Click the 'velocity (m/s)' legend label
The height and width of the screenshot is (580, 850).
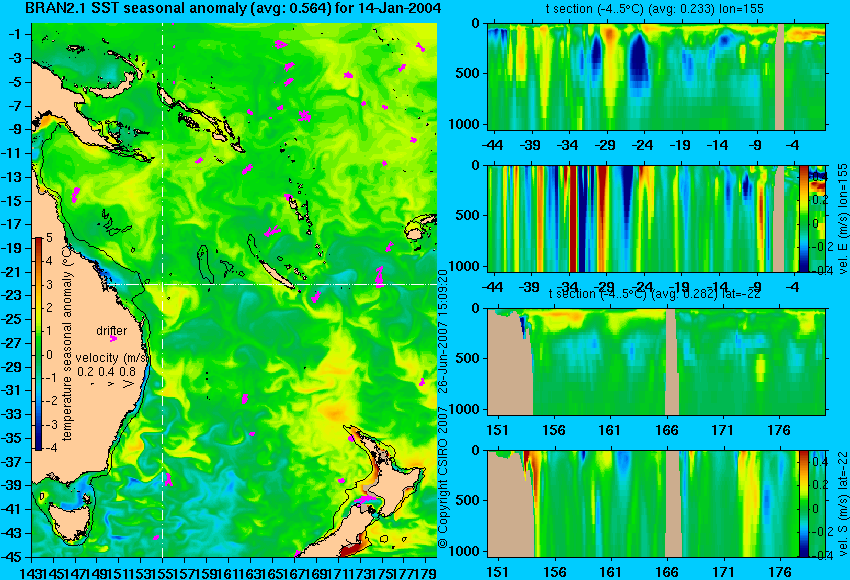[112, 358]
